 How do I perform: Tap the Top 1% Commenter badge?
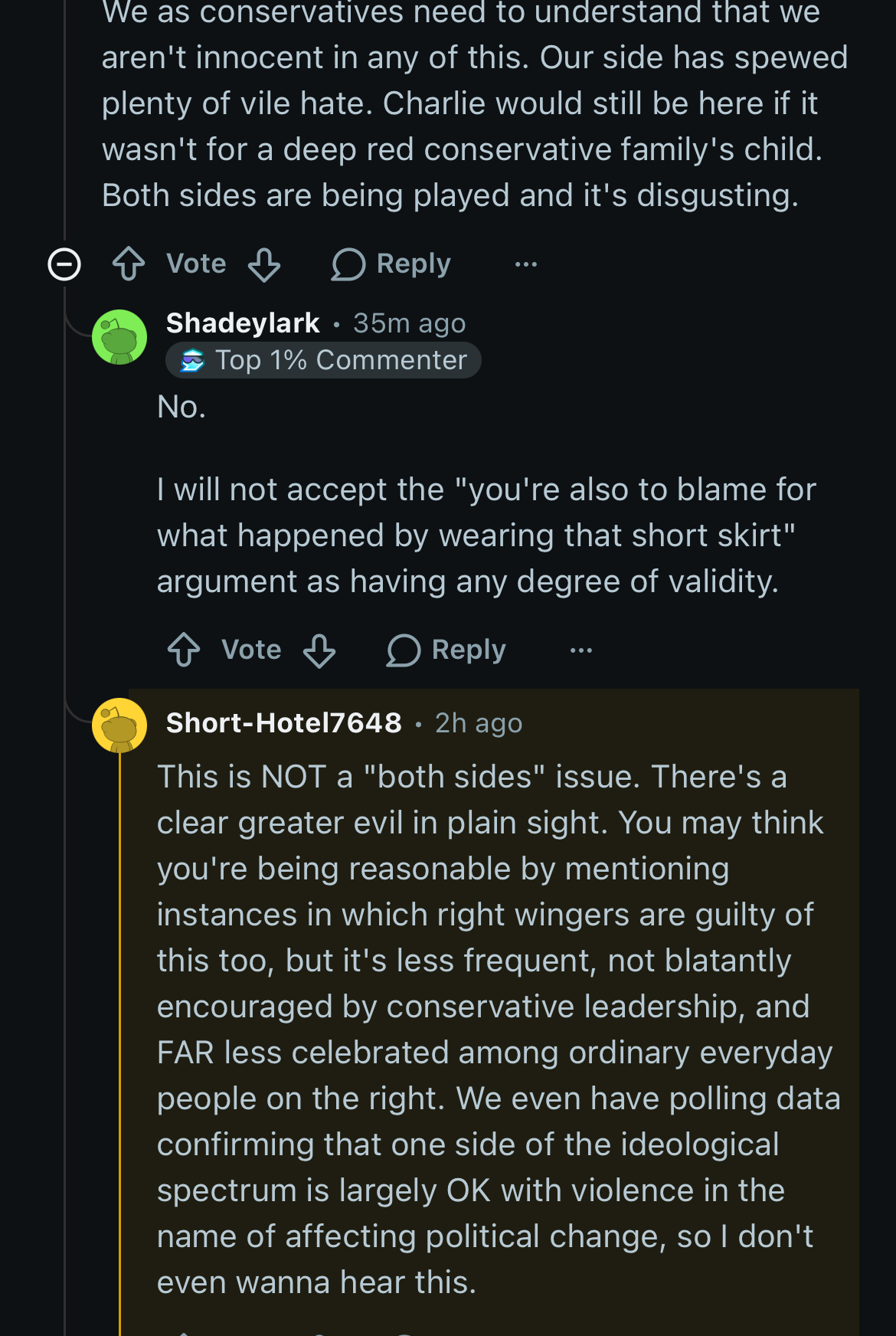coord(323,360)
